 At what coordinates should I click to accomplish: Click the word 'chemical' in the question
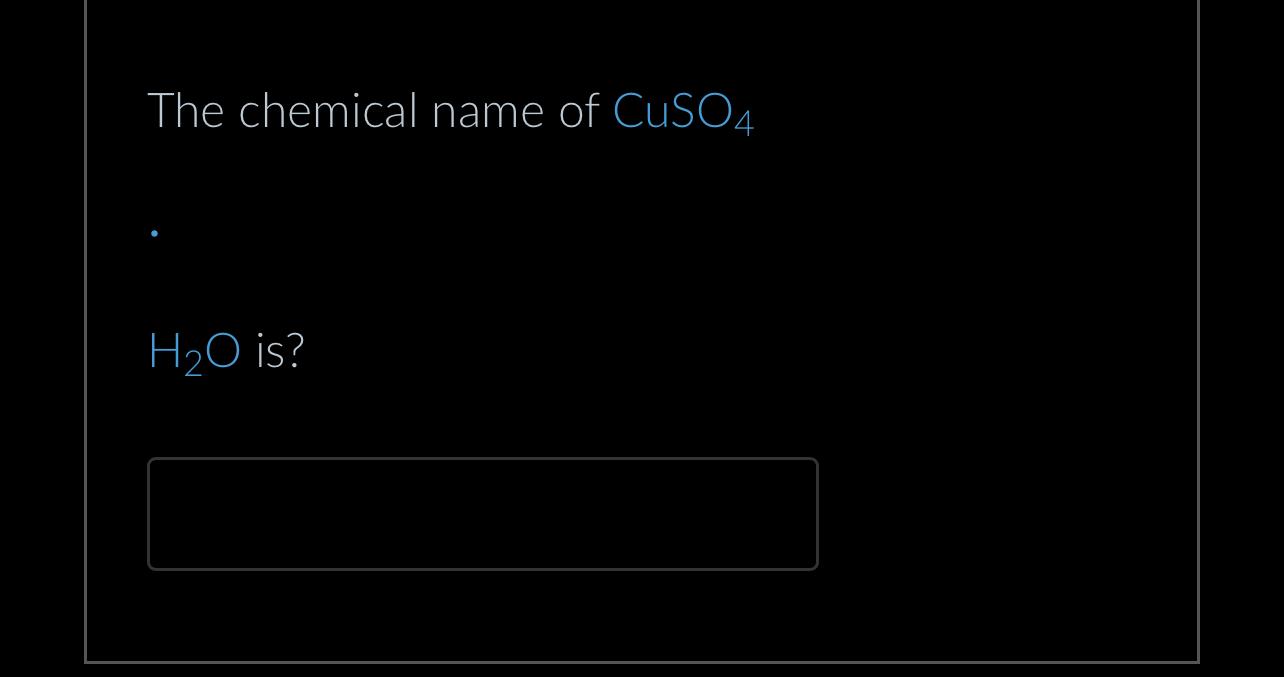point(330,110)
